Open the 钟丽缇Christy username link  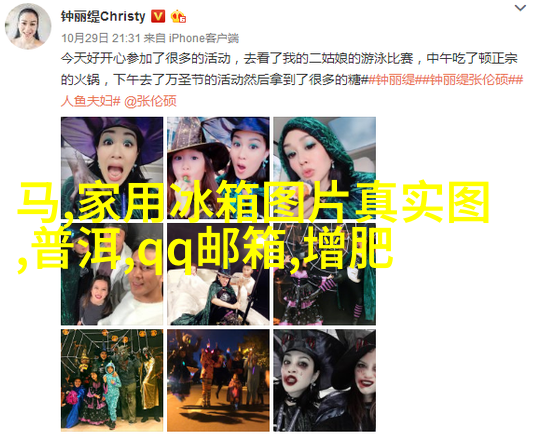(103, 16)
